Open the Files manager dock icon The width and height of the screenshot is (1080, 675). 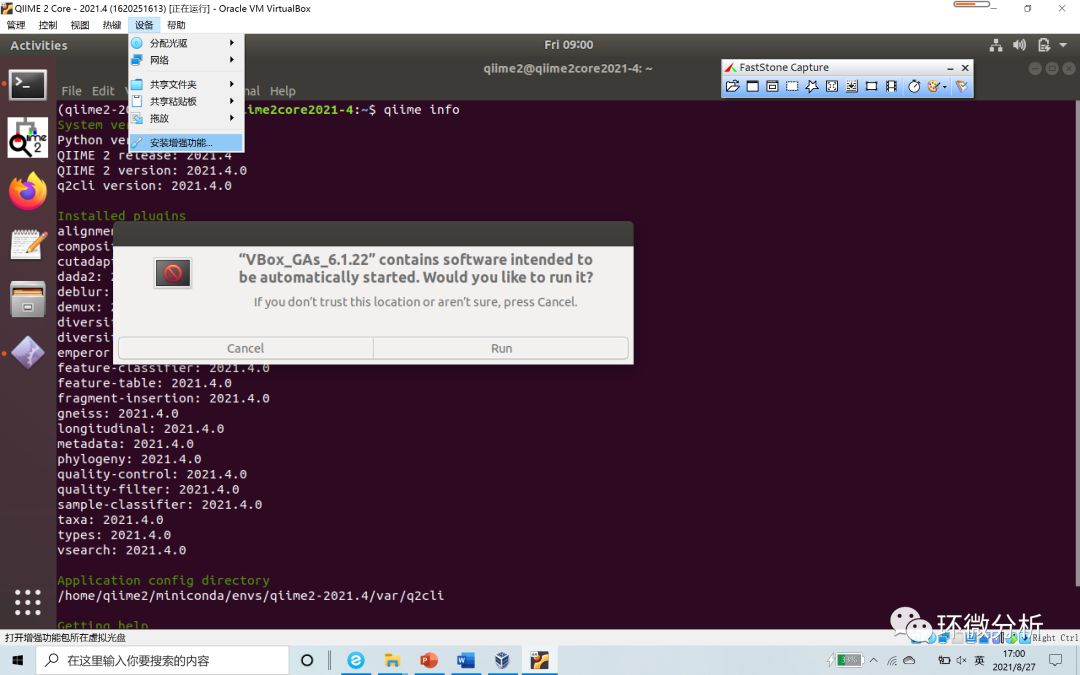[x=28, y=299]
